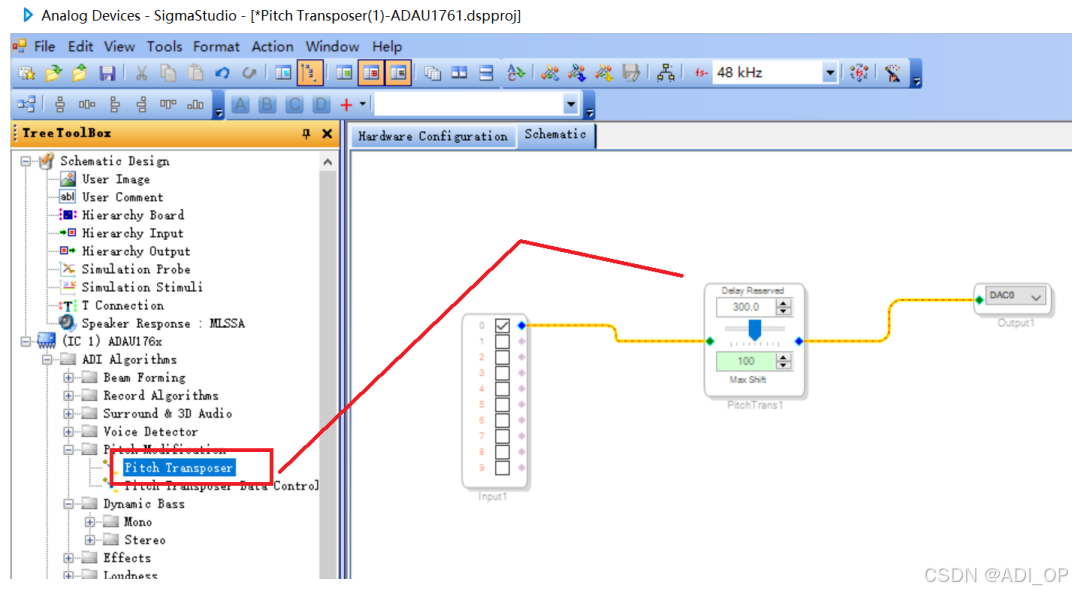Click the Open Project folder icon
The image size is (1072, 592).
53,73
